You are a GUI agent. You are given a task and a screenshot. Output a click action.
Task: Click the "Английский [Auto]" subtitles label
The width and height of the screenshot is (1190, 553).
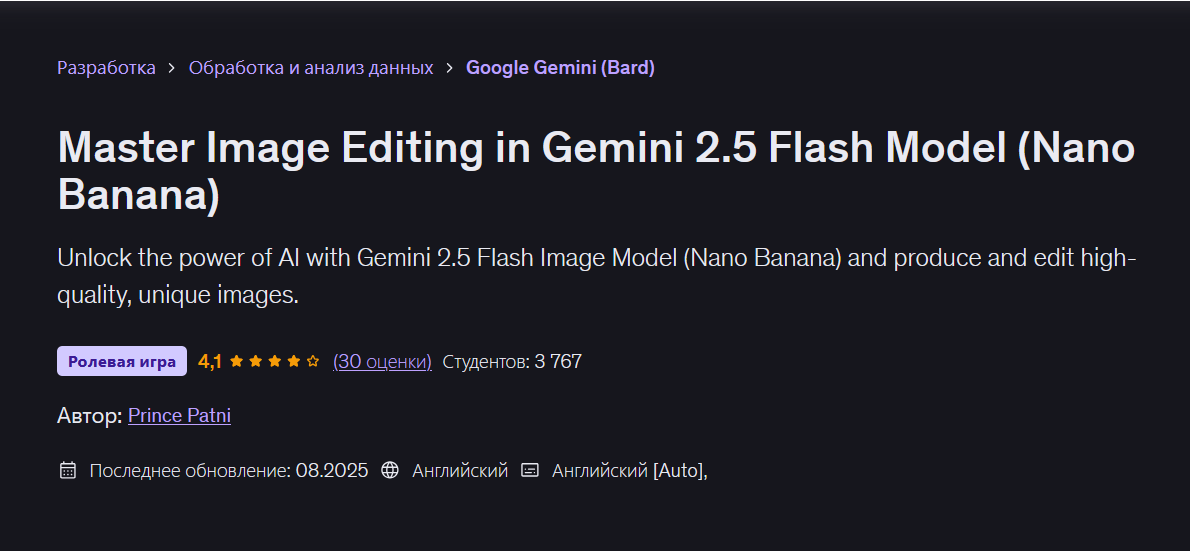629,470
